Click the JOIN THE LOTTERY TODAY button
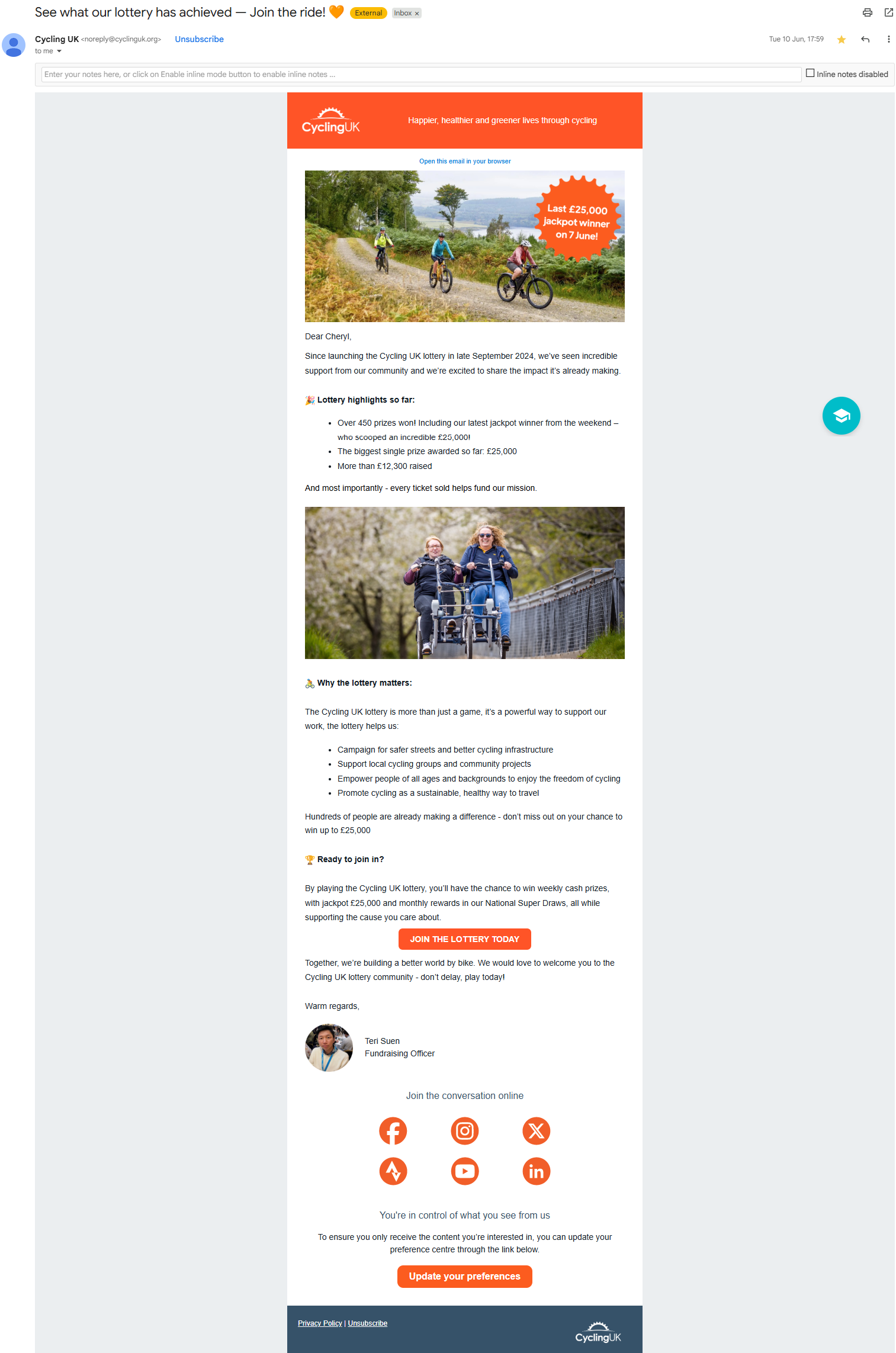This screenshot has width=896, height=1353. pyautogui.click(x=464, y=939)
